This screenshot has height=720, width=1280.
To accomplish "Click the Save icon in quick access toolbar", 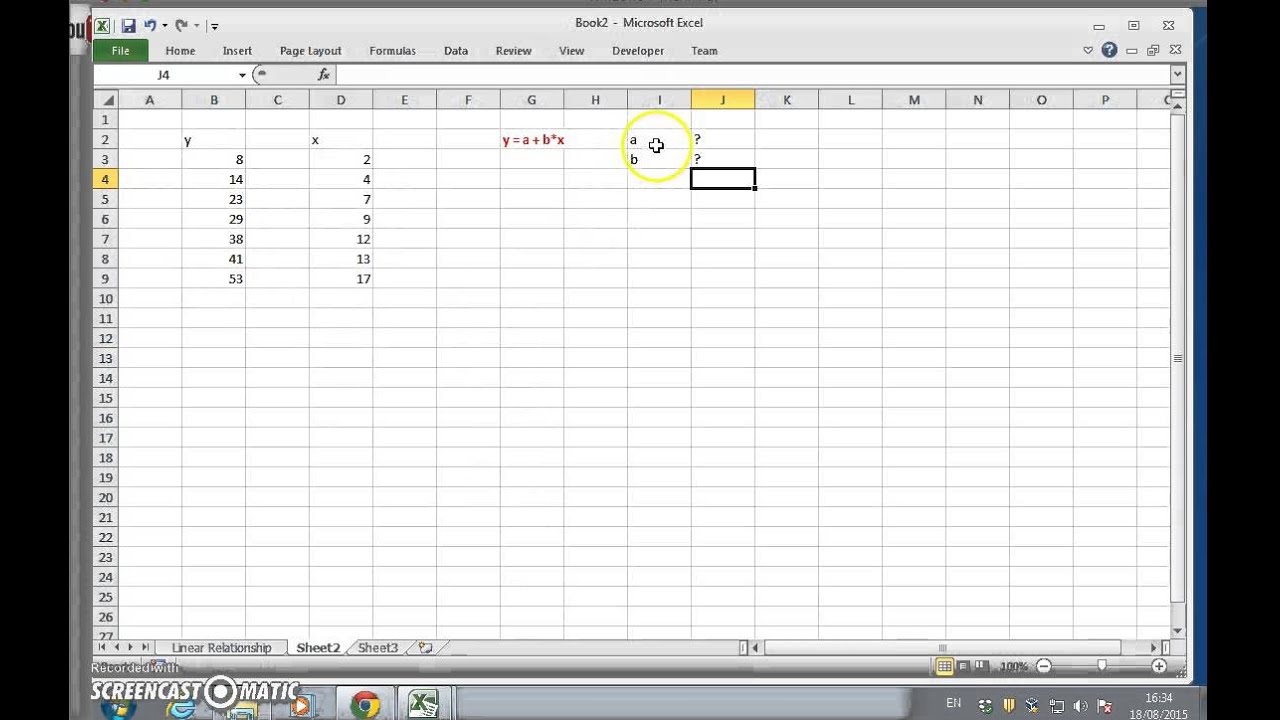I will (129, 26).
